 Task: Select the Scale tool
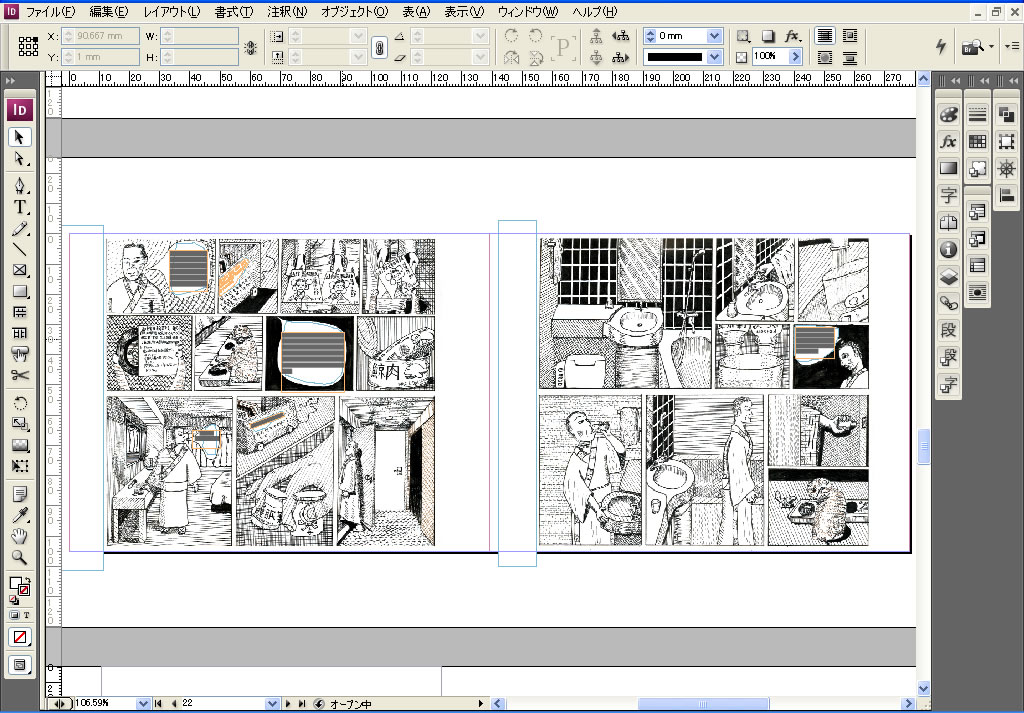[x=20, y=424]
